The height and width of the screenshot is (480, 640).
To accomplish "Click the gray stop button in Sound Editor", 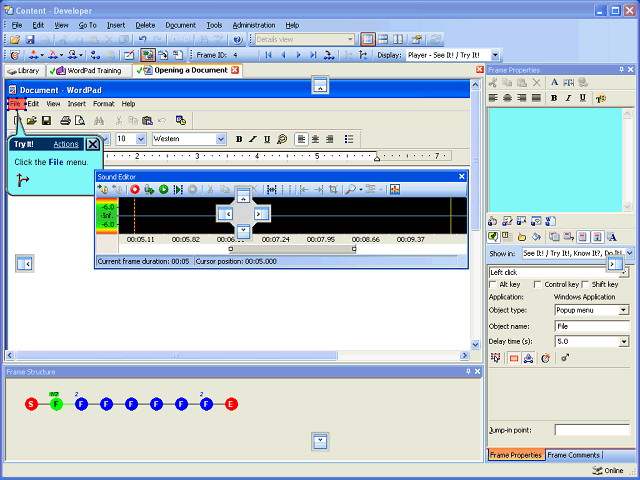I will coord(192,189).
